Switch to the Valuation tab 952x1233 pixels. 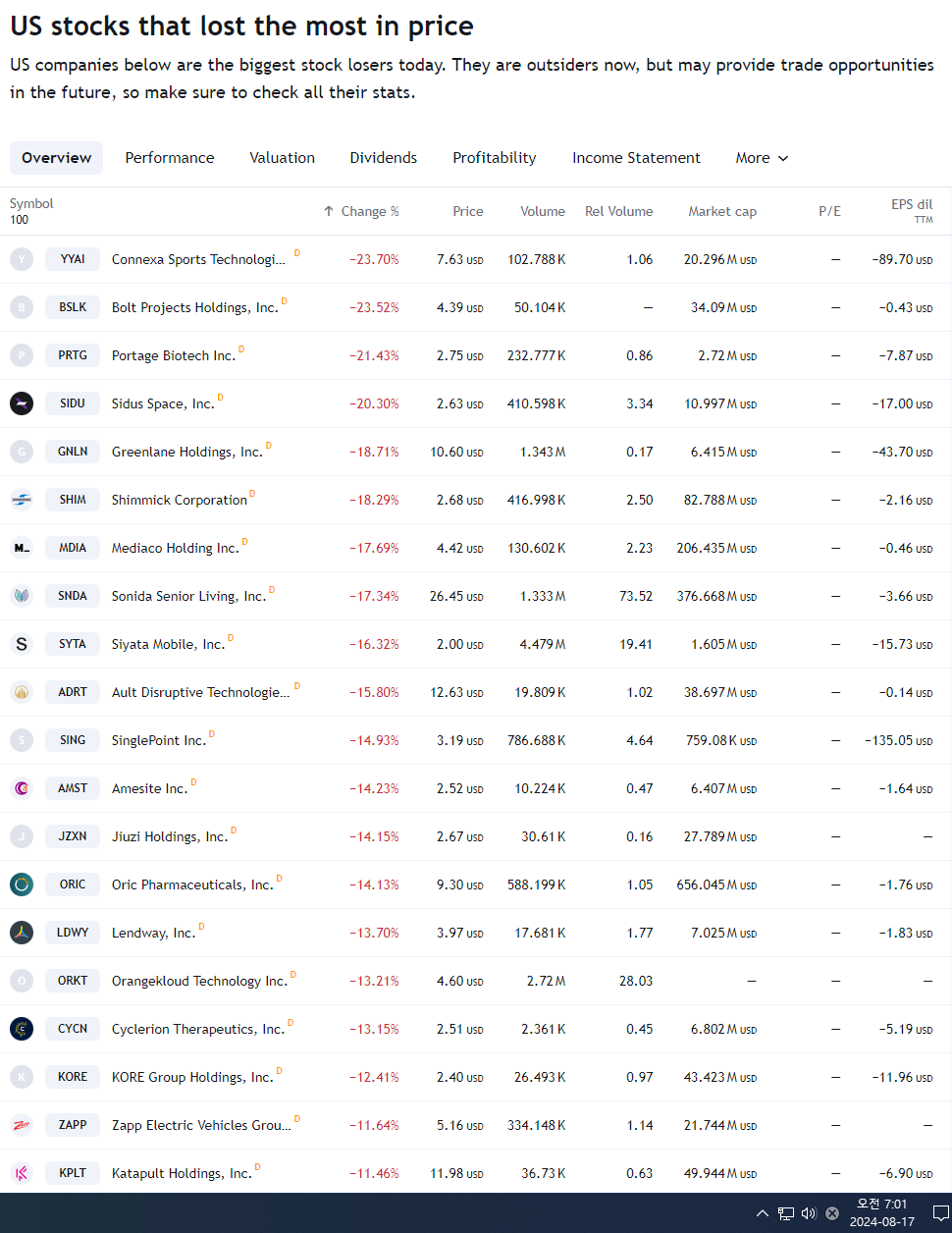point(283,158)
